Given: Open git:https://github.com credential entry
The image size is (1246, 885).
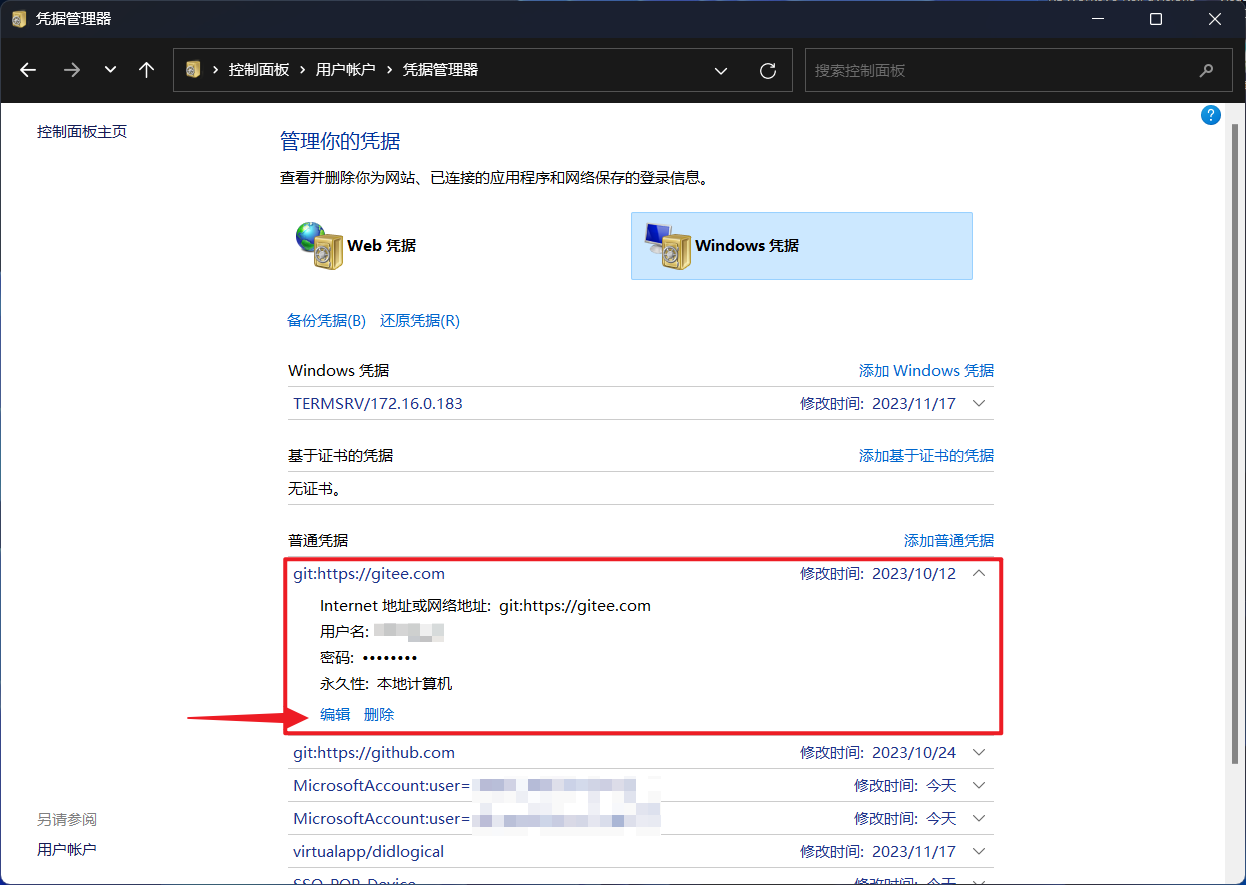Looking at the screenshot, I should 374,753.
